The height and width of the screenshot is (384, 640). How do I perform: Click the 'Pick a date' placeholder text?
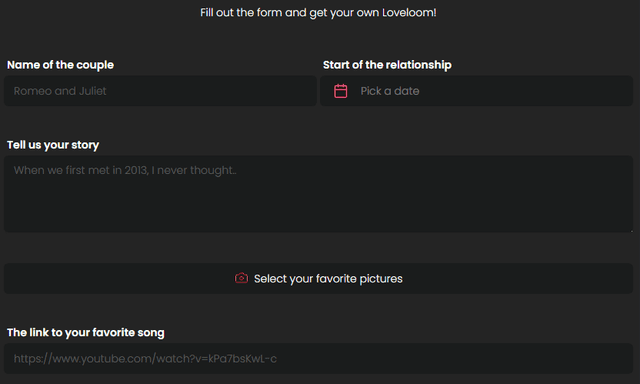point(390,91)
